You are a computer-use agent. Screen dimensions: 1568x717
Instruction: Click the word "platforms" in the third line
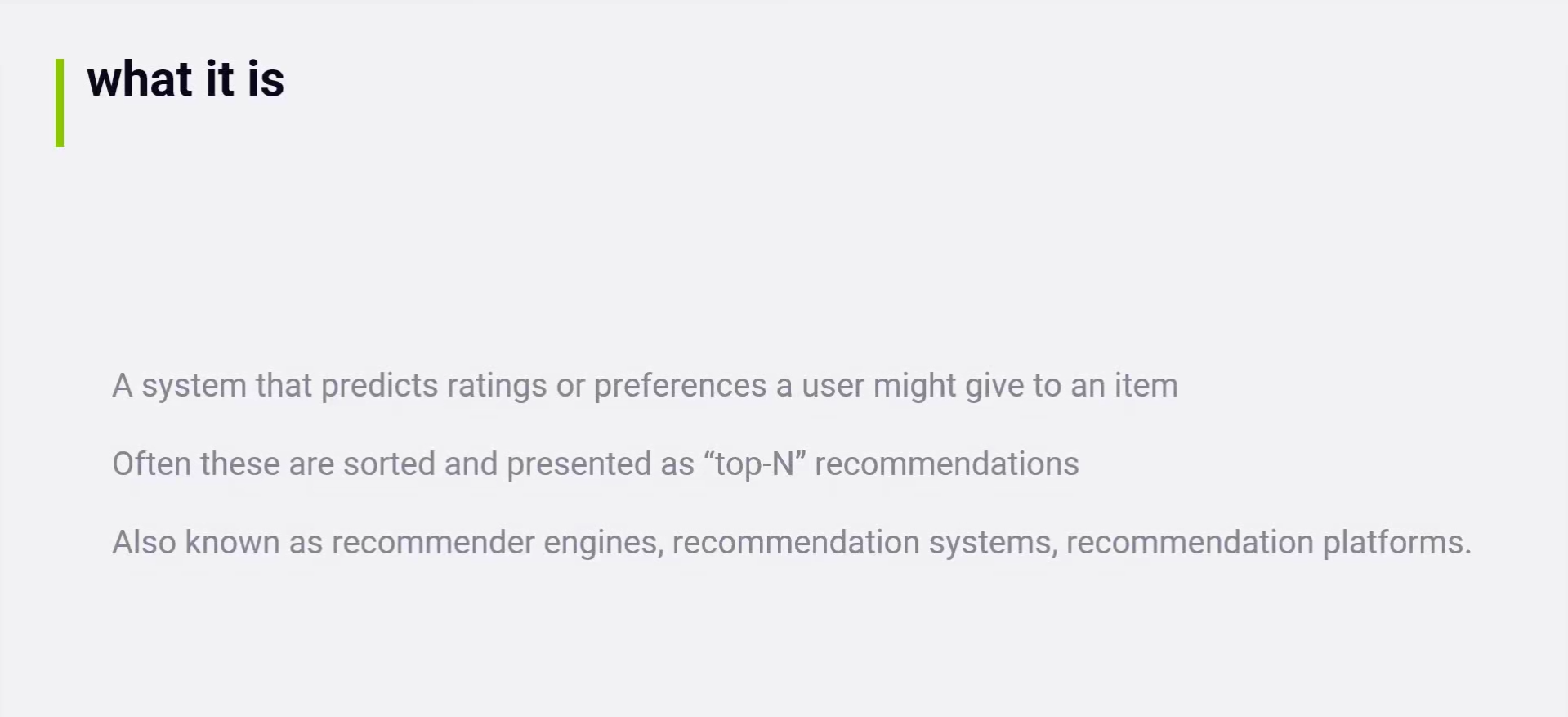point(1394,543)
